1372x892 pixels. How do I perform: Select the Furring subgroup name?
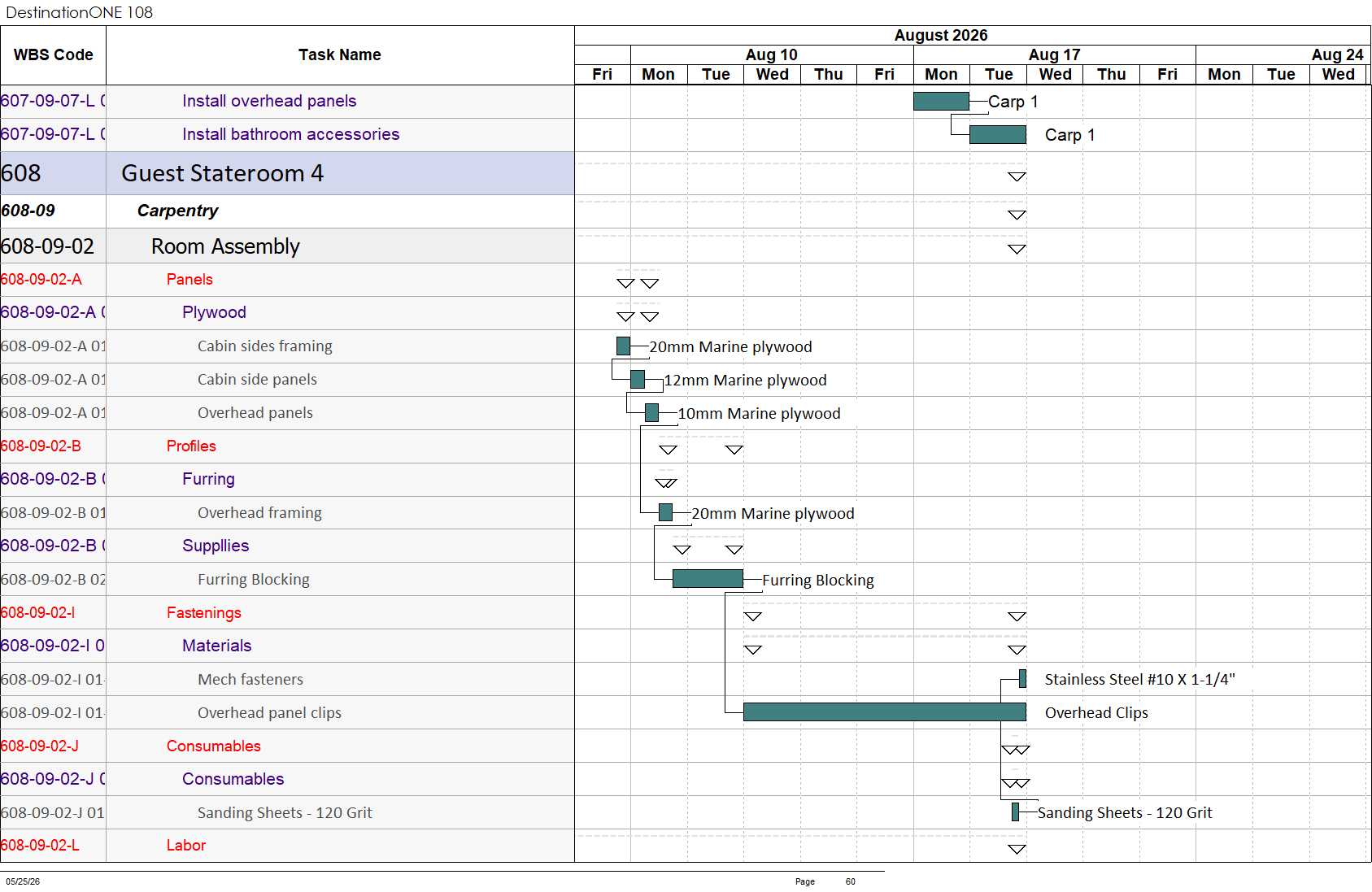pos(208,479)
